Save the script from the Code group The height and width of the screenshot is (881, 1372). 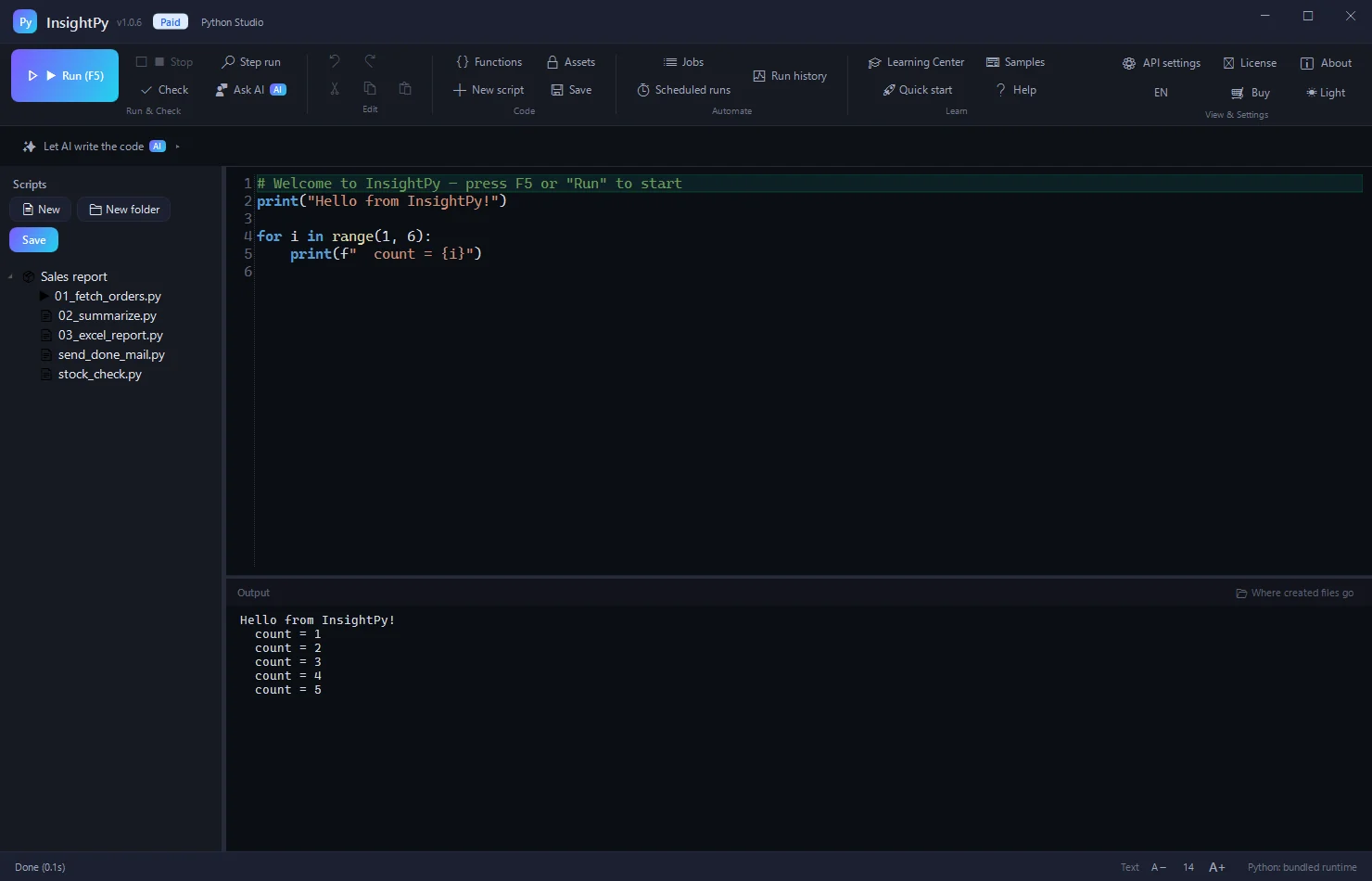tap(571, 90)
